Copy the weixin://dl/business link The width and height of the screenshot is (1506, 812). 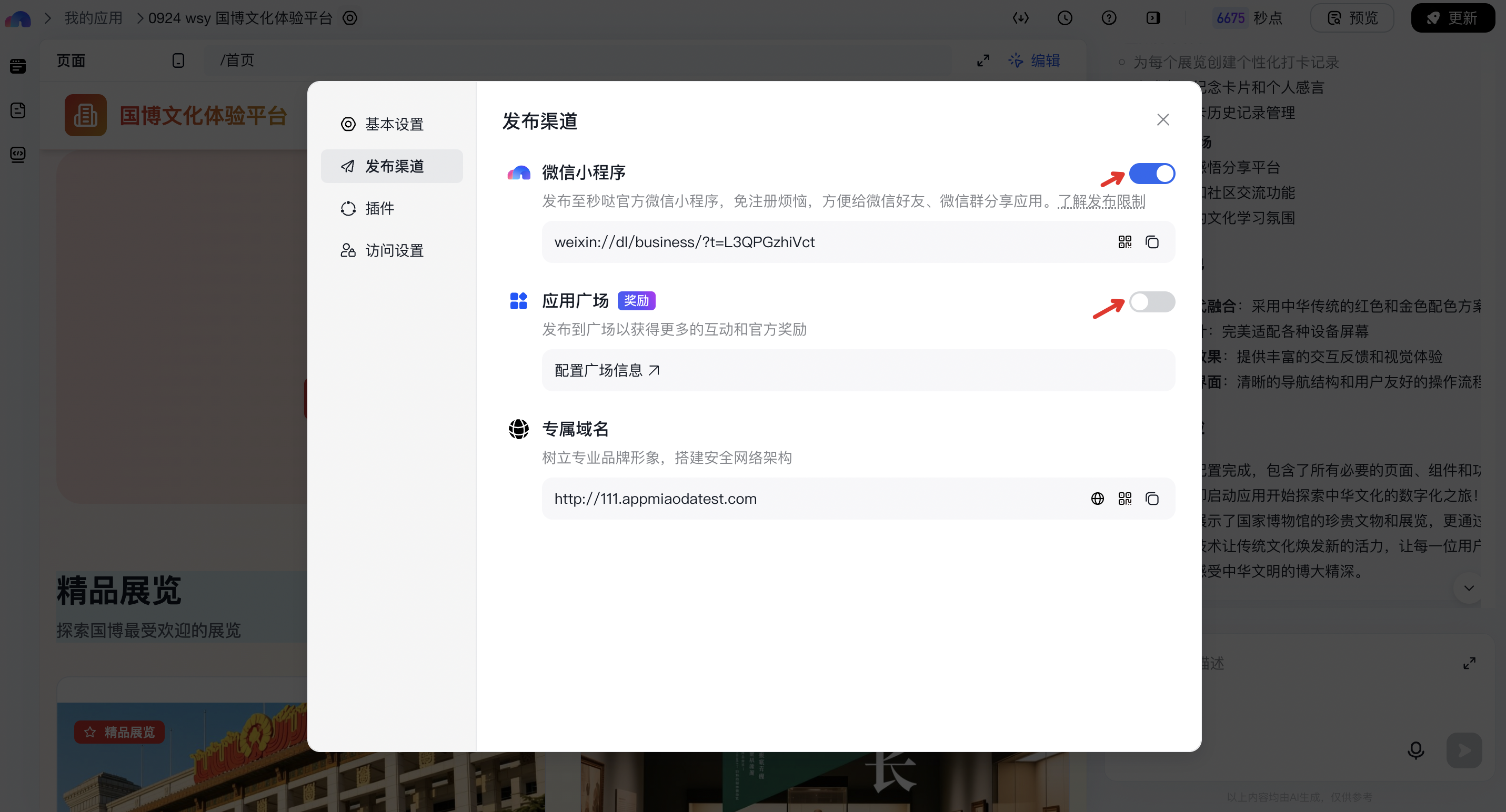click(x=1152, y=242)
